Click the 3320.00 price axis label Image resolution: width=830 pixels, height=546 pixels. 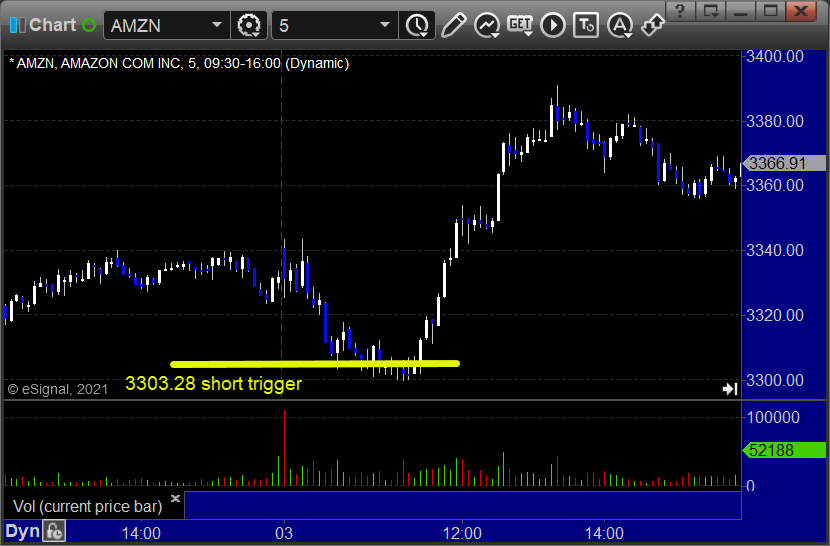pos(774,315)
